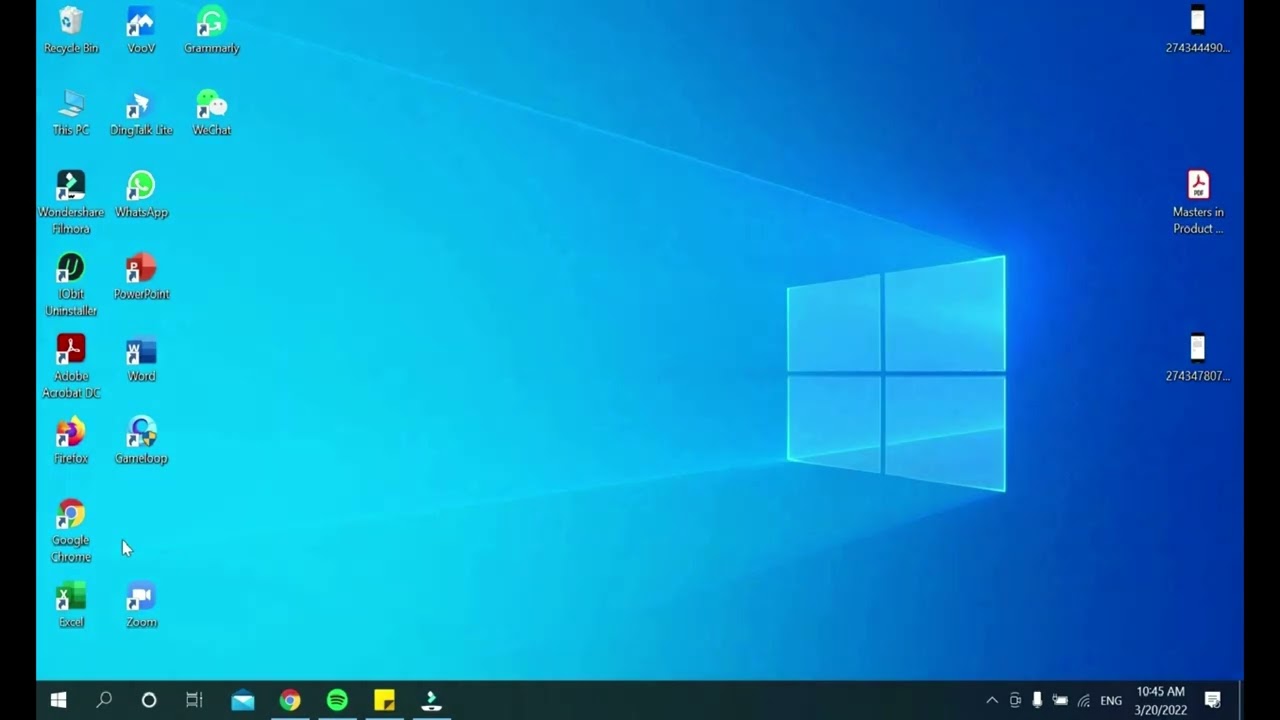Select the Wondershare Filmora shortcut
The height and width of the screenshot is (720, 1280).
pos(71,202)
